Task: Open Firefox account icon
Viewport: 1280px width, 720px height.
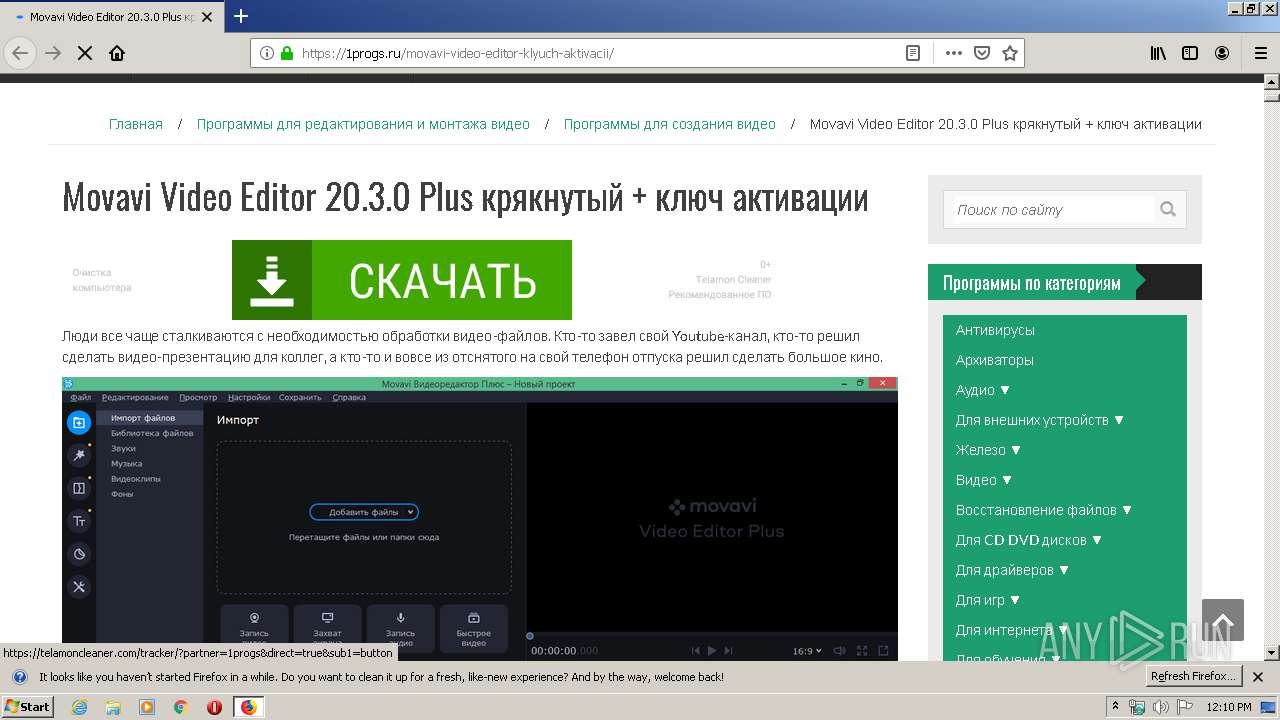Action: [1222, 53]
